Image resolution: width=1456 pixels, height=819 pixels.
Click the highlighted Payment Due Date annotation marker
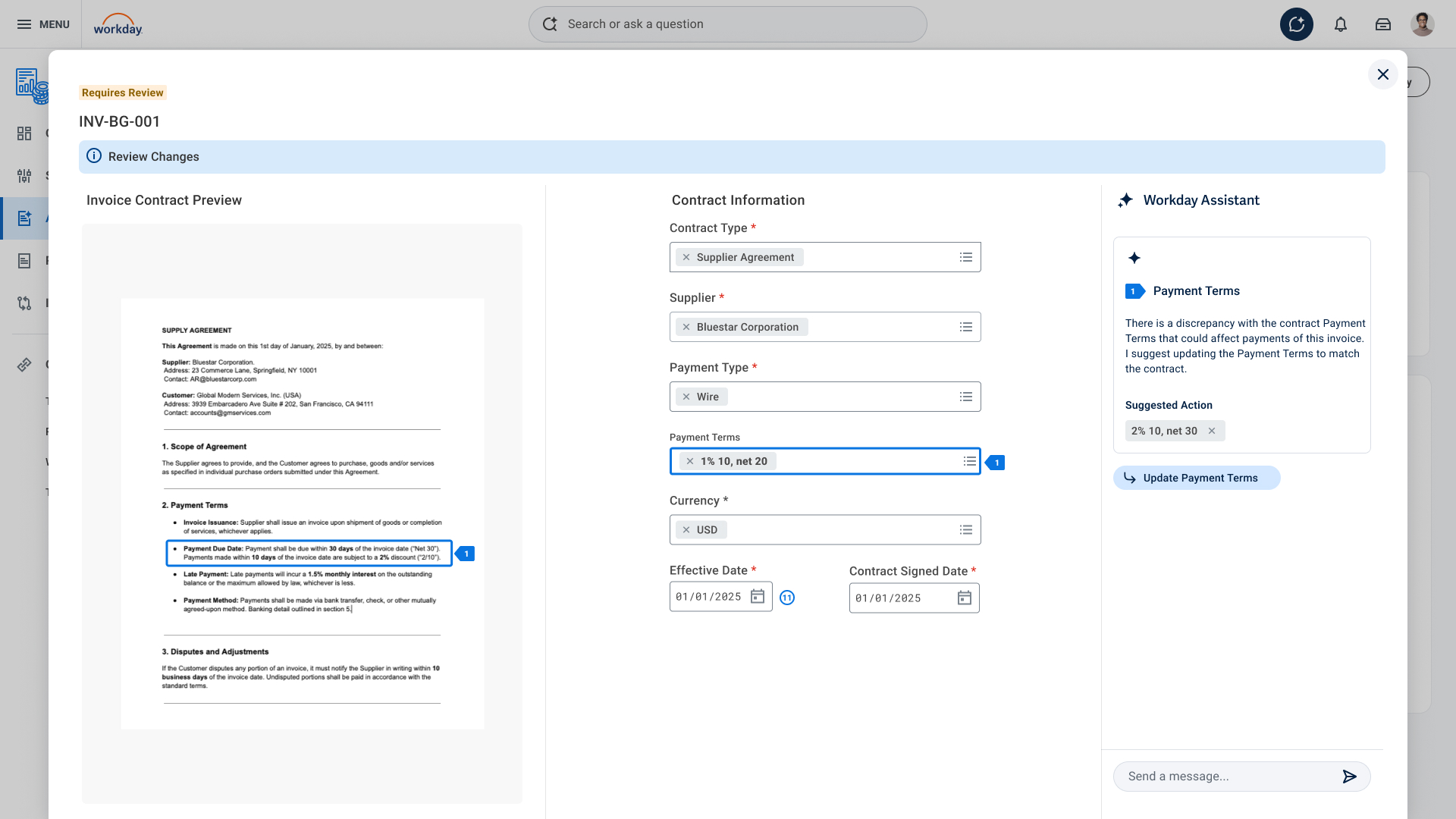[466, 554]
